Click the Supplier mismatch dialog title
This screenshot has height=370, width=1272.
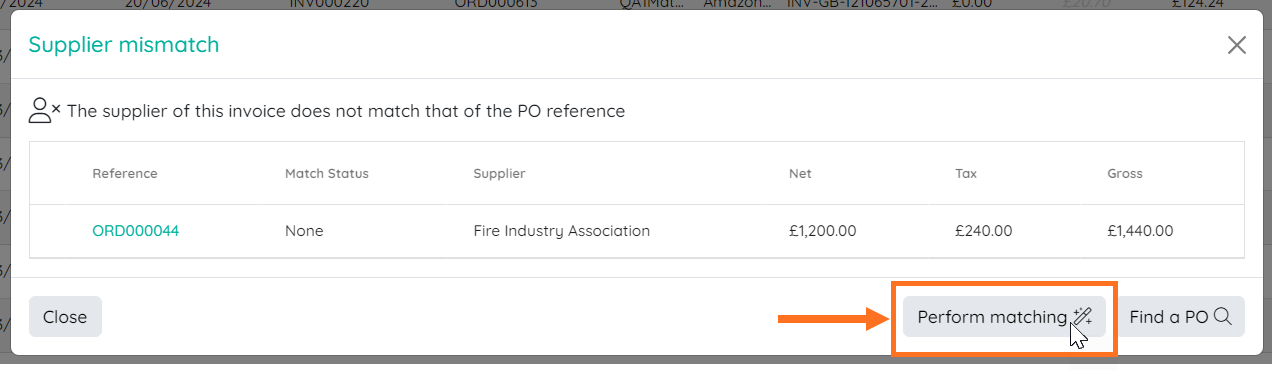pyautogui.click(x=124, y=44)
